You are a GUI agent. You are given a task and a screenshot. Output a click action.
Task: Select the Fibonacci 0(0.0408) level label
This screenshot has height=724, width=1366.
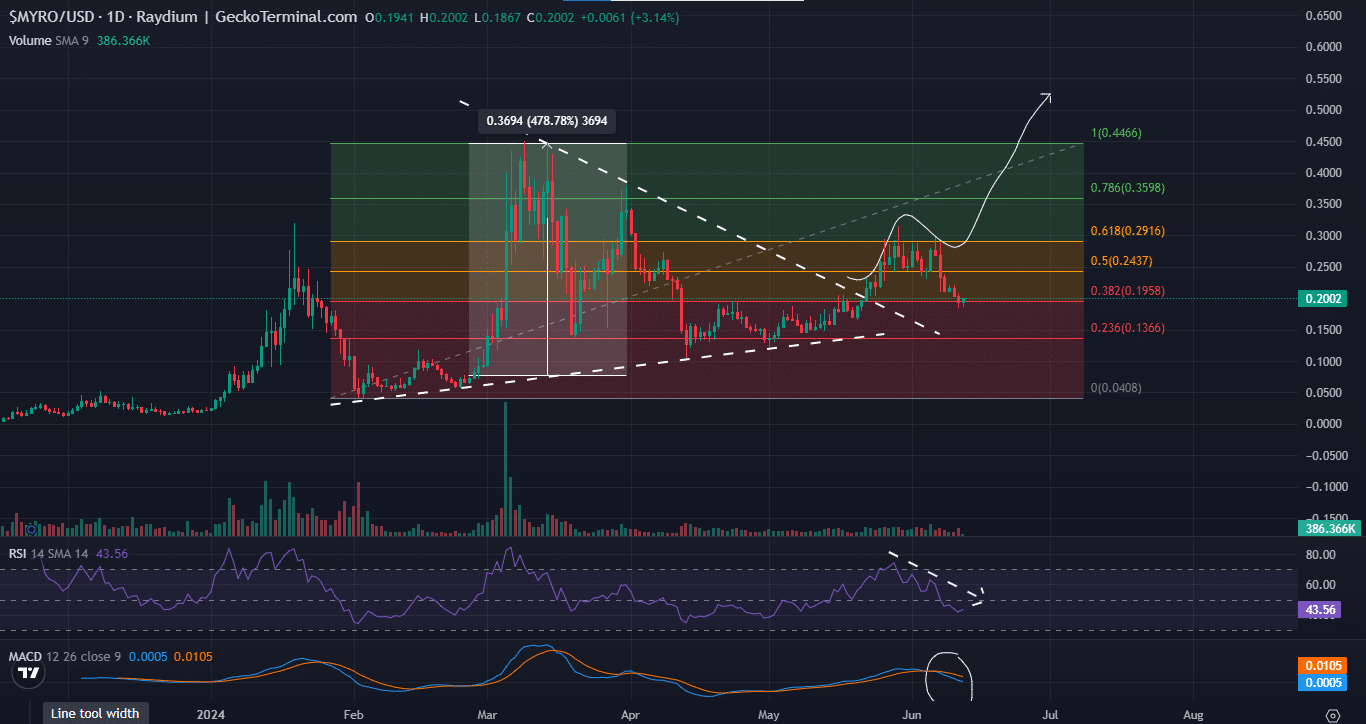(x=1115, y=388)
